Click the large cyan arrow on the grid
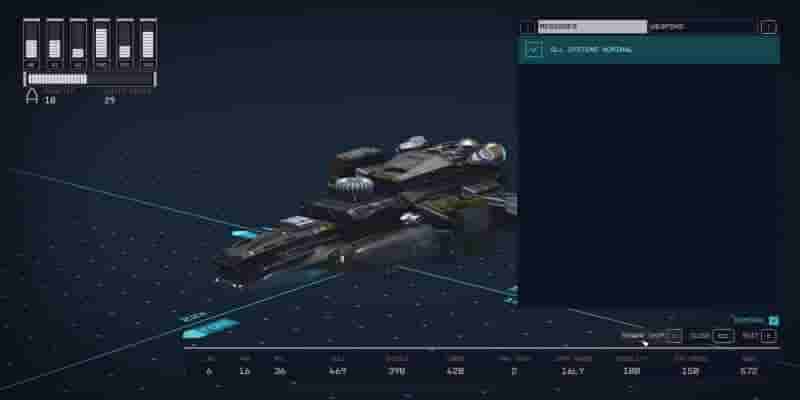 click(210, 329)
